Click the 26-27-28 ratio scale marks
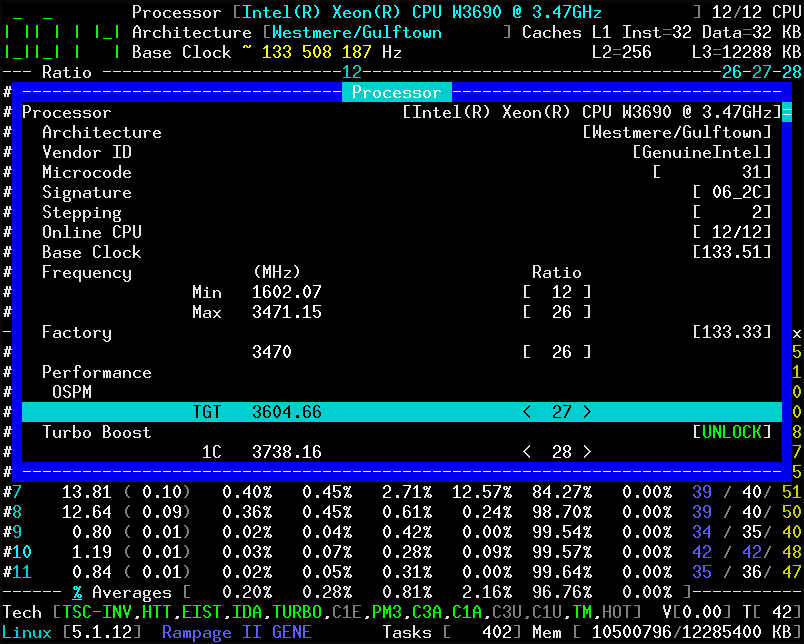This screenshot has width=804, height=644. coord(761,72)
